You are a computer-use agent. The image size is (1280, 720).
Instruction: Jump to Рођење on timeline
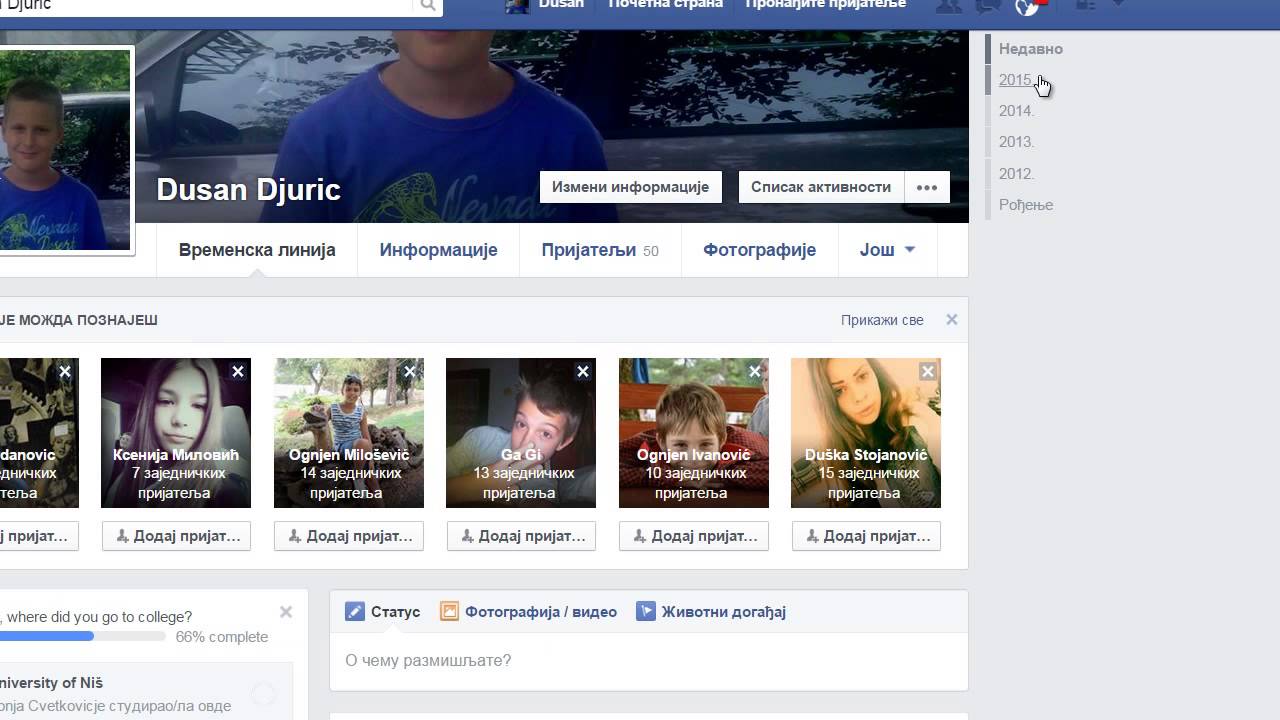click(1026, 205)
